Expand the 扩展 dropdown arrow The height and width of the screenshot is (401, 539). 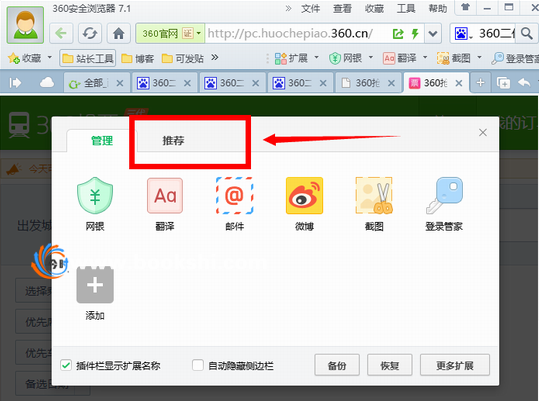tap(317, 57)
